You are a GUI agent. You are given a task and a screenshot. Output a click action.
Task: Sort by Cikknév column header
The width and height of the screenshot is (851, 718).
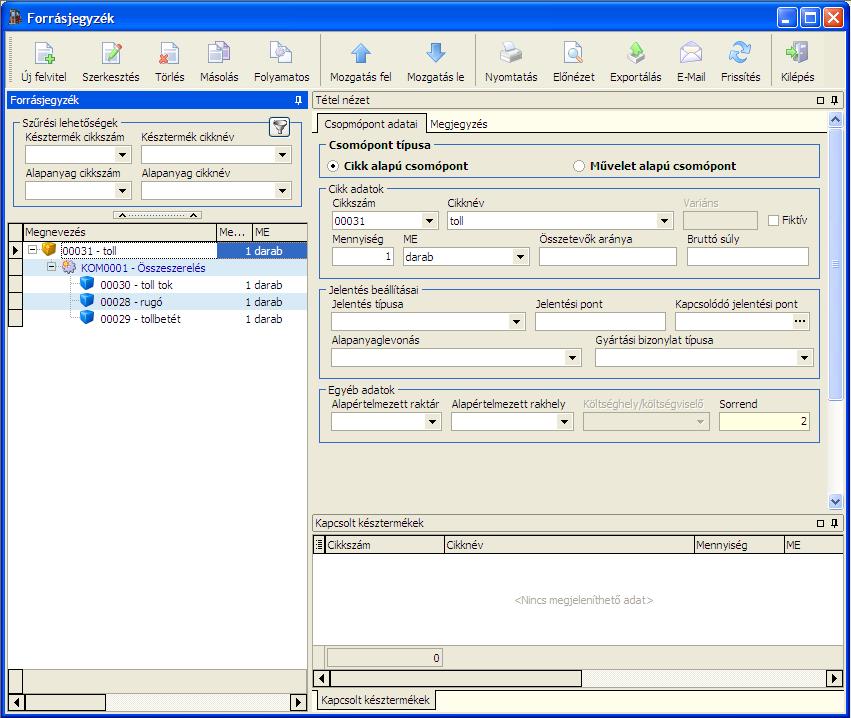tap(569, 545)
